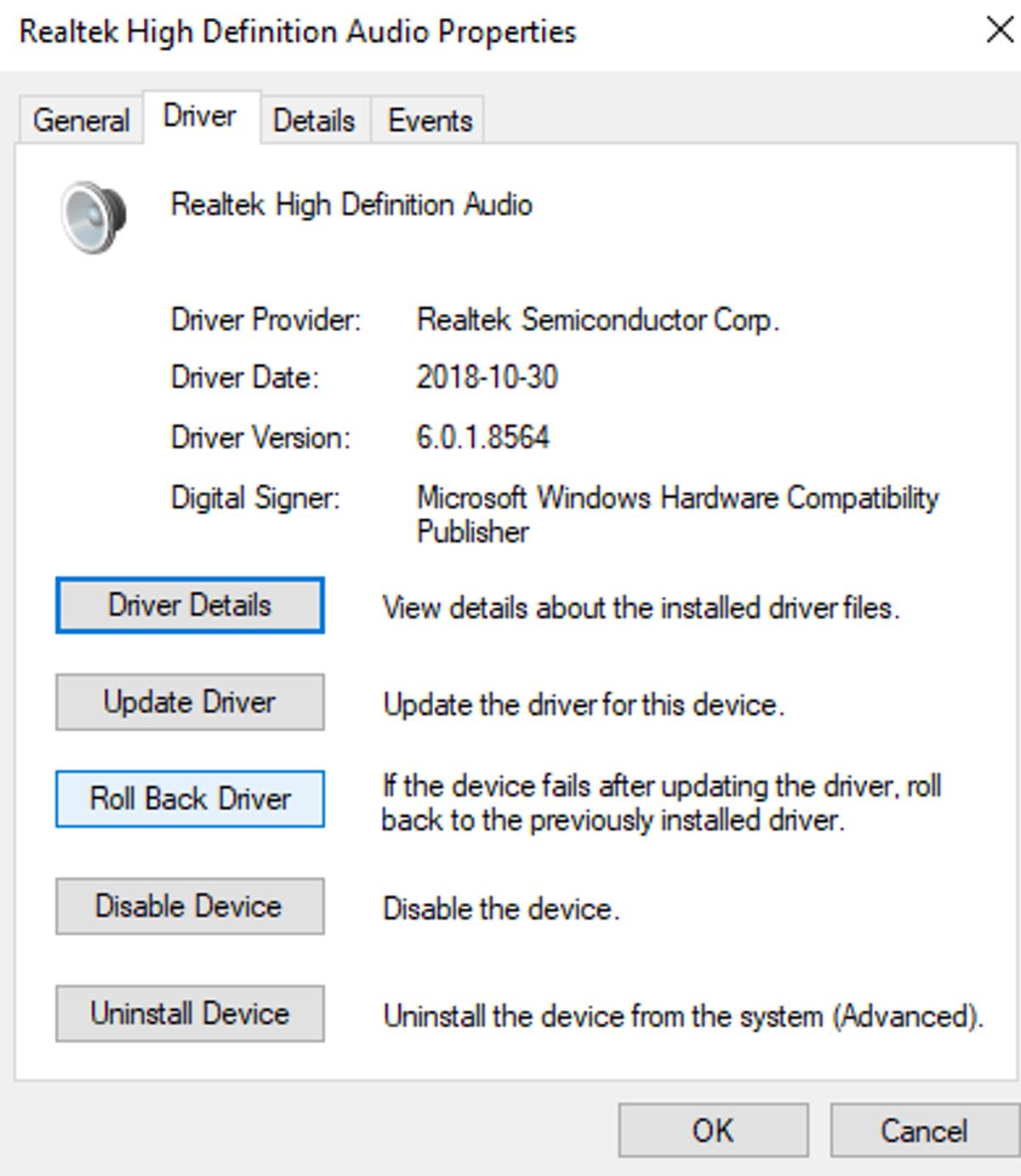Open the Events tab

tap(430, 120)
